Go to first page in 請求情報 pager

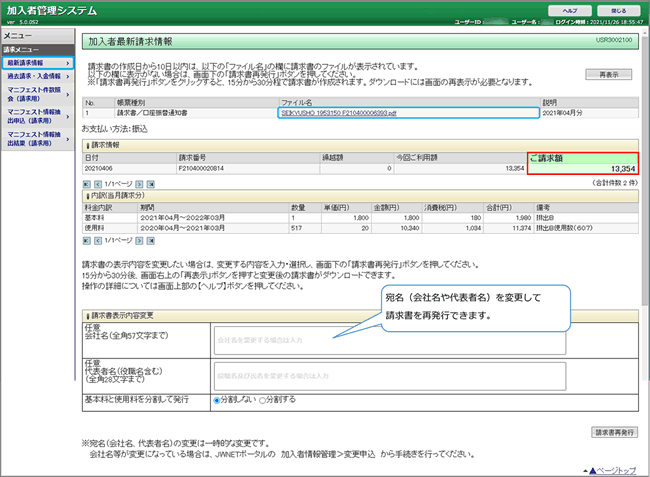(87, 184)
